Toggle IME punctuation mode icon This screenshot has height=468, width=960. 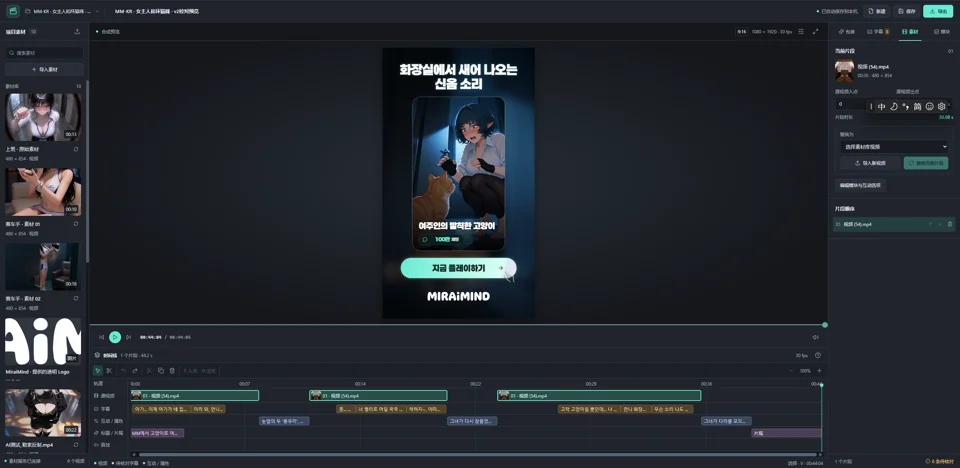coord(906,106)
